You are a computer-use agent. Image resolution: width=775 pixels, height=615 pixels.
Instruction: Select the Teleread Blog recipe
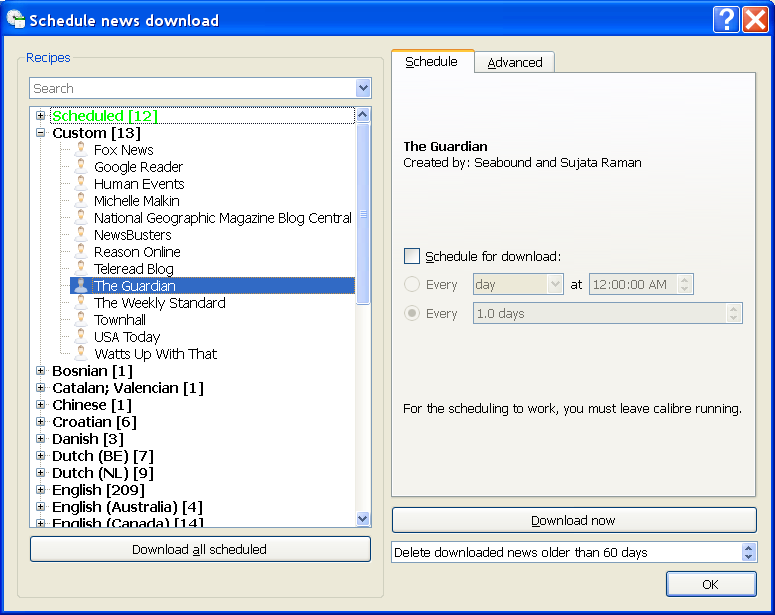pos(133,269)
